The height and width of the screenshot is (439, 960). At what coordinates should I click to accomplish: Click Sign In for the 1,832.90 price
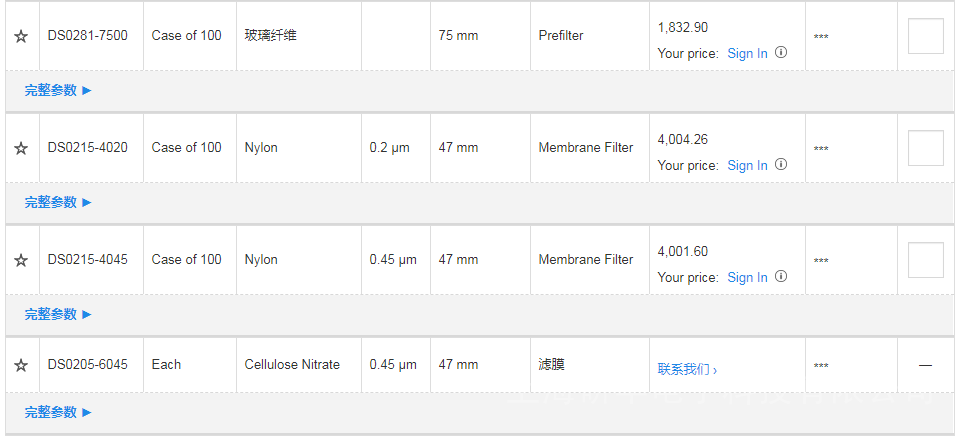pos(747,54)
